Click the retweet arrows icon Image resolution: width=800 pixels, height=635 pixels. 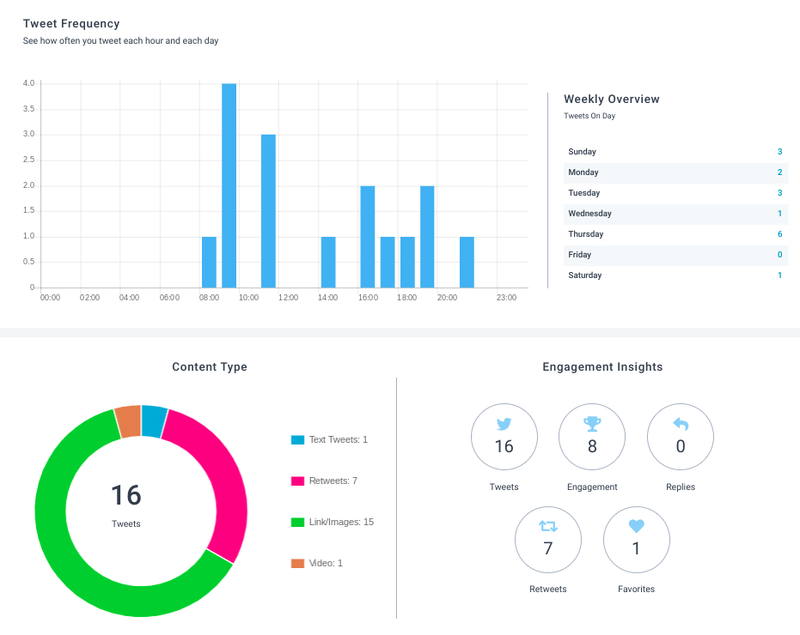[x=548, y=526]
